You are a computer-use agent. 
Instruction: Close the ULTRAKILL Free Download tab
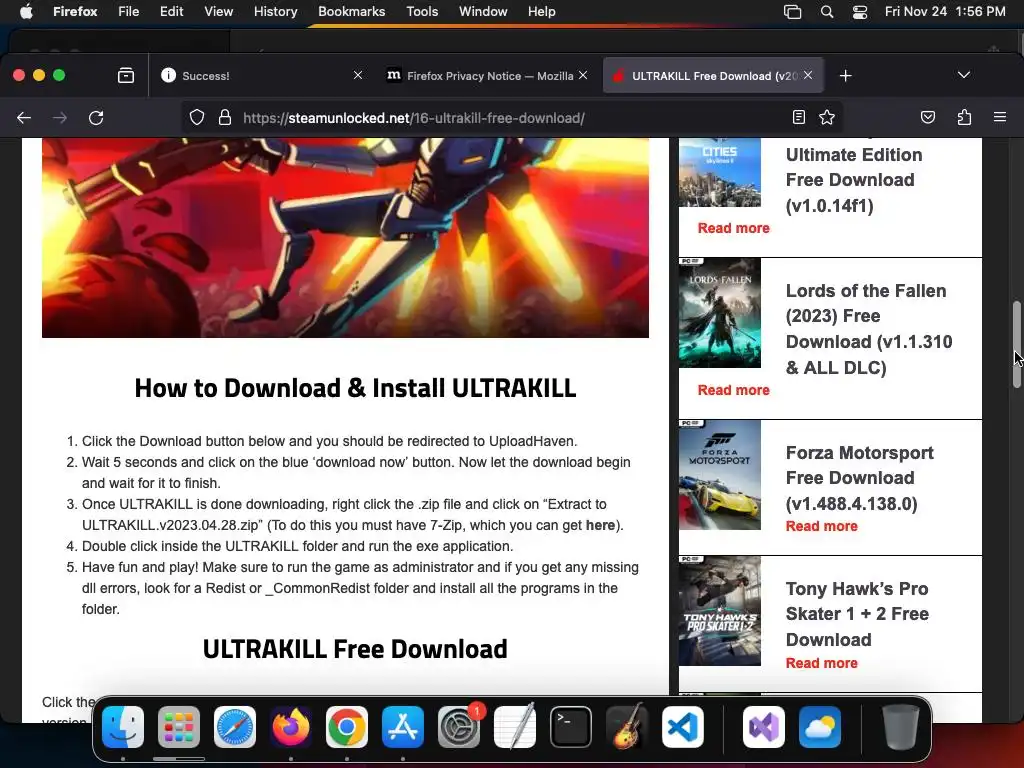pos(808,75)
